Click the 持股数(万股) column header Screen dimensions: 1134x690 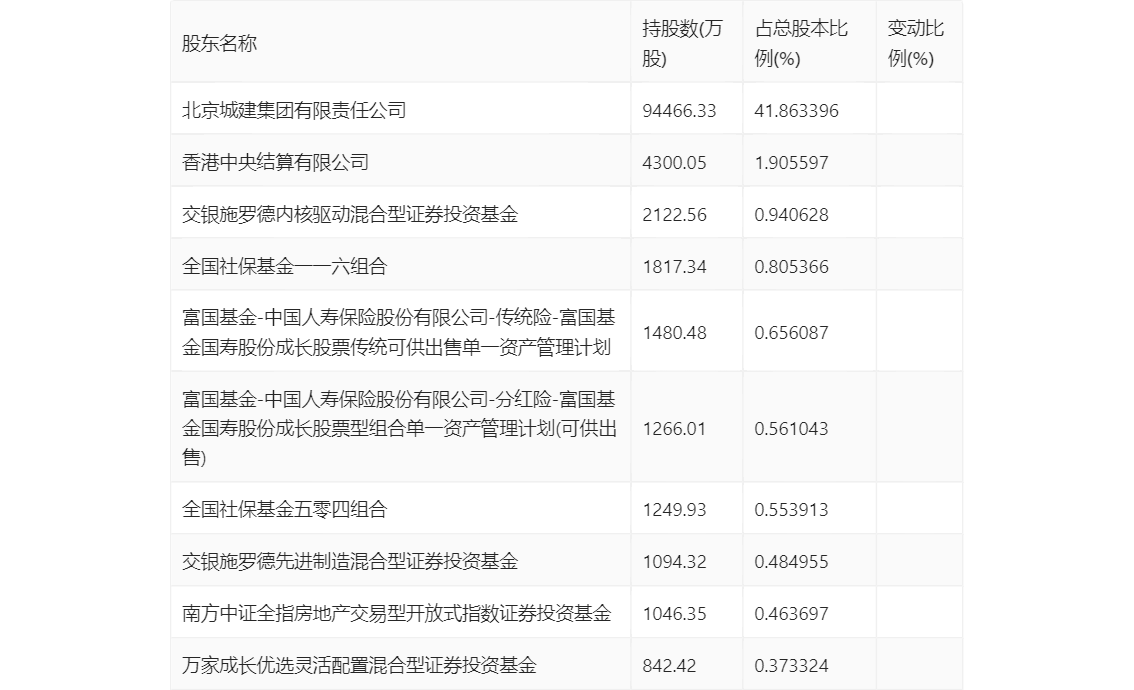[682, 43]
